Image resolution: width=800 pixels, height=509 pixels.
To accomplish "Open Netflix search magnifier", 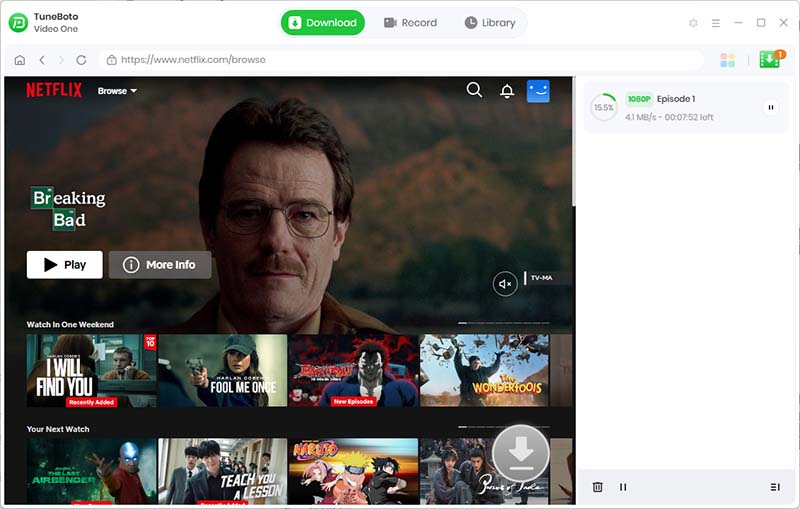I will click(x=474, y=90).
